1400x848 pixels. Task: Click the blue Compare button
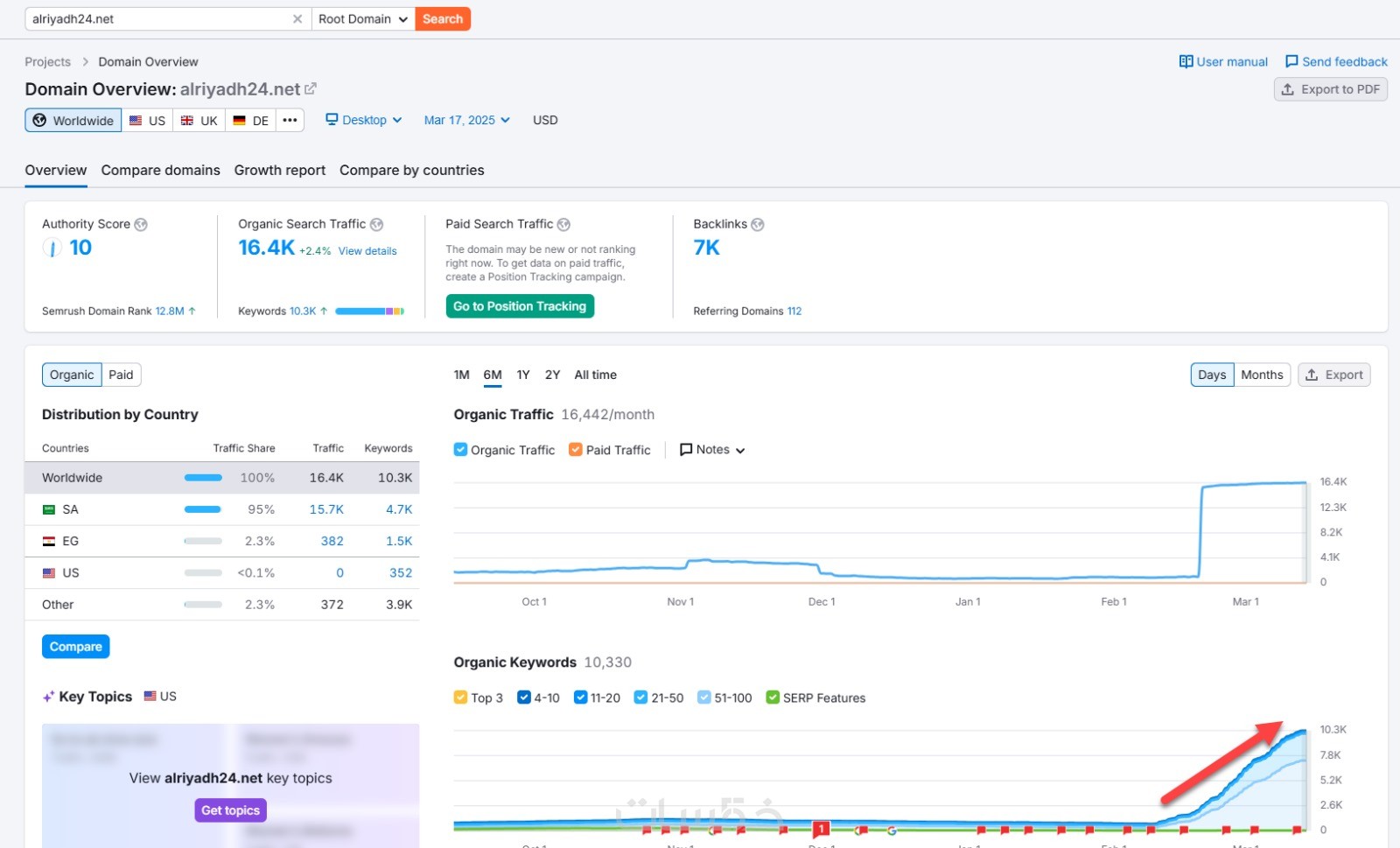coord(75,647)
